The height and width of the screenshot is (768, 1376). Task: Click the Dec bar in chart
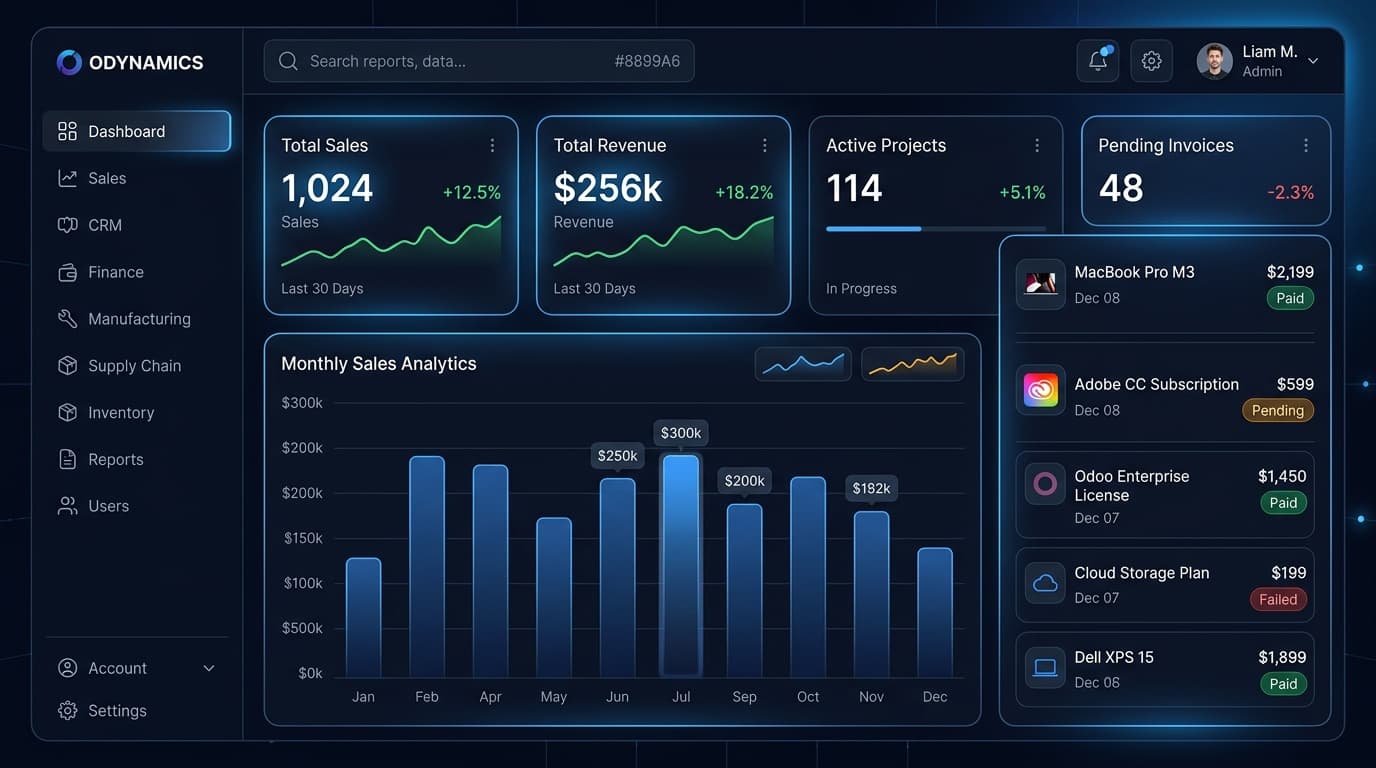[935, 613]
